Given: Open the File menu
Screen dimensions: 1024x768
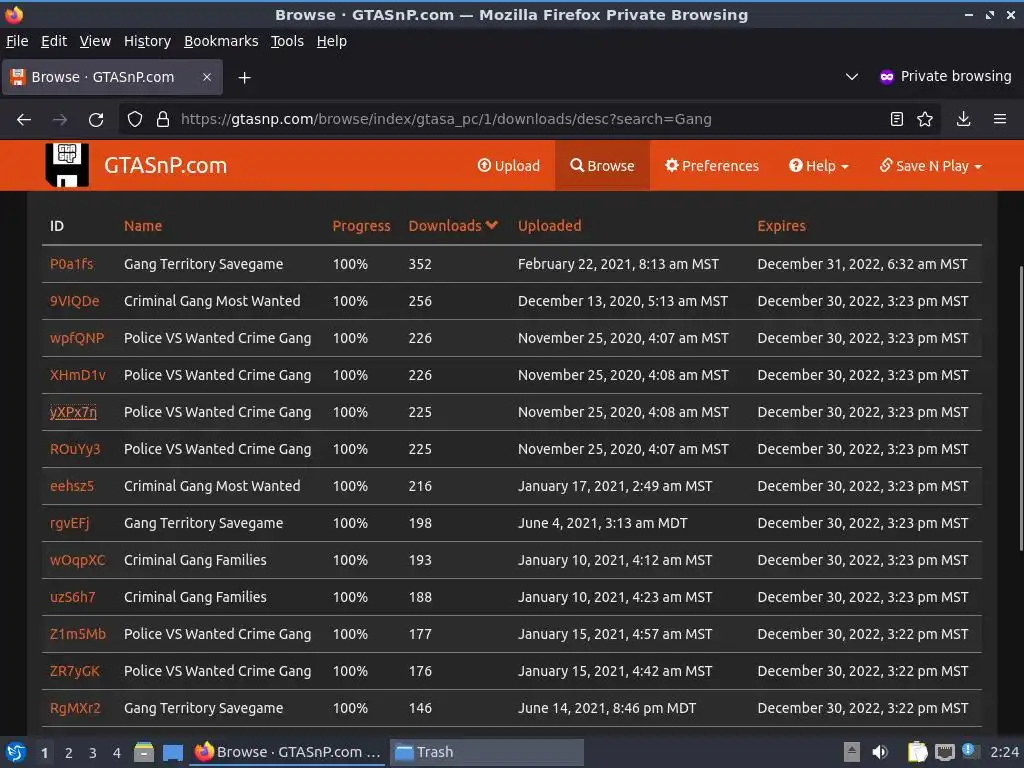Looking at the screenshot, I should click(17, 41).
